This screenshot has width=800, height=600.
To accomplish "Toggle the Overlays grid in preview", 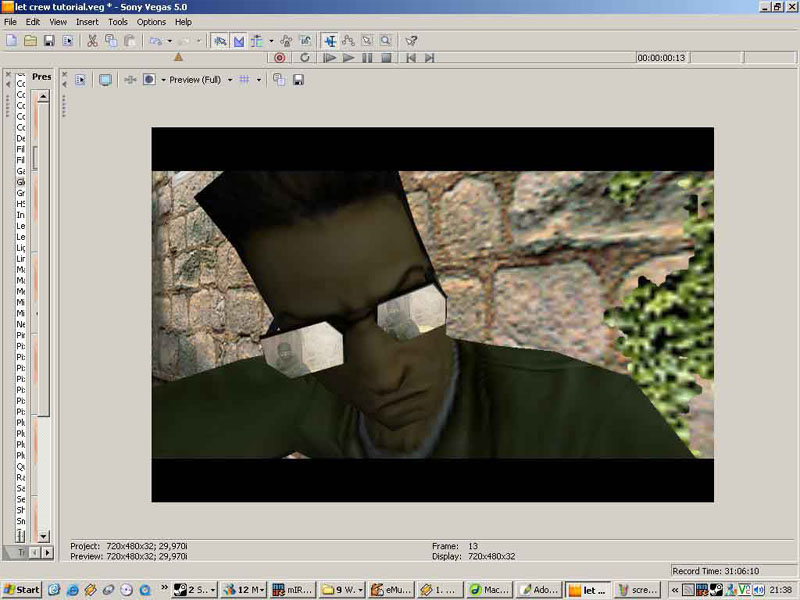I will (x=244, y=80).
